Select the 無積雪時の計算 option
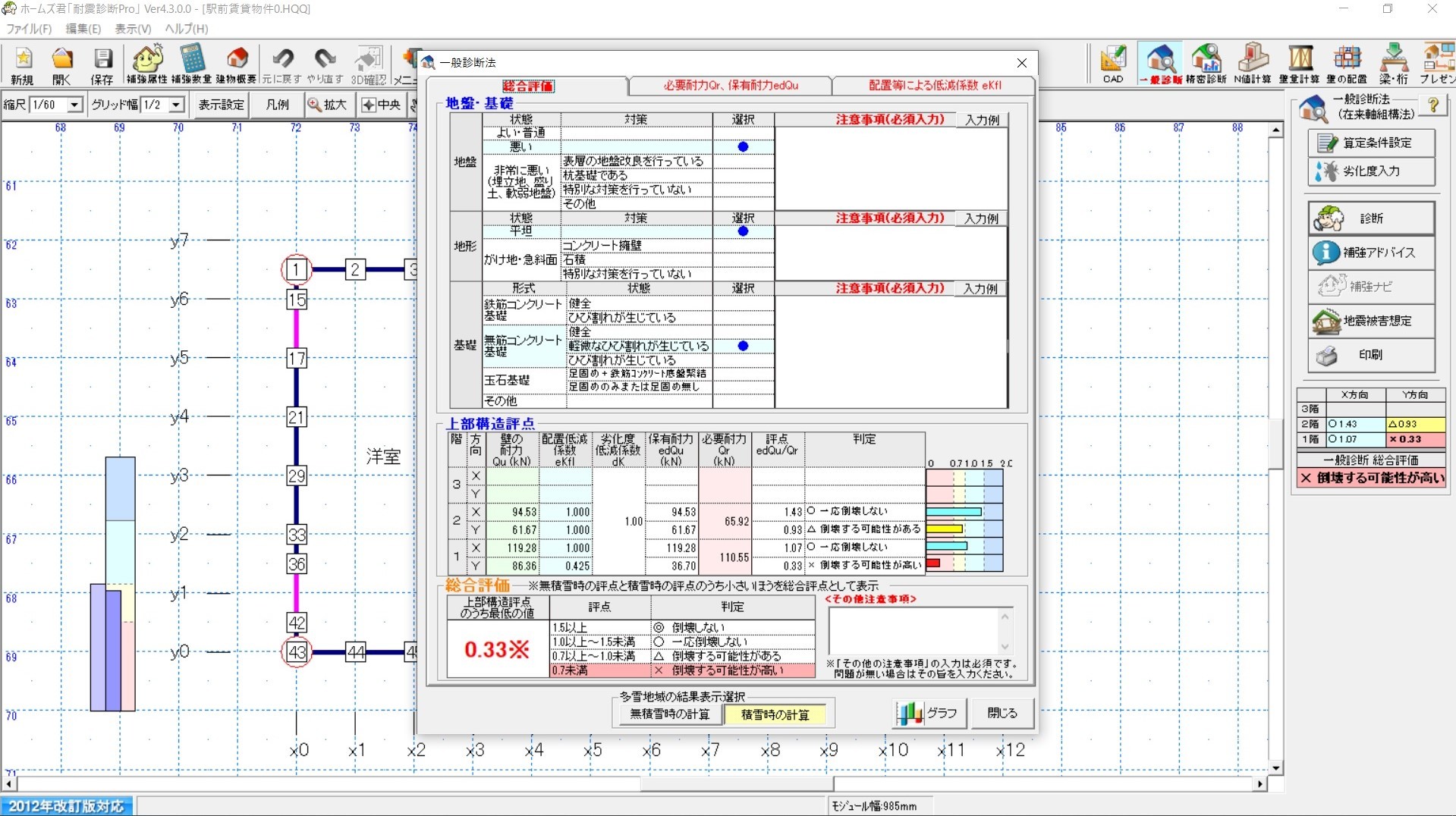This screenshot has height=816, width=1456. [669, 714]
